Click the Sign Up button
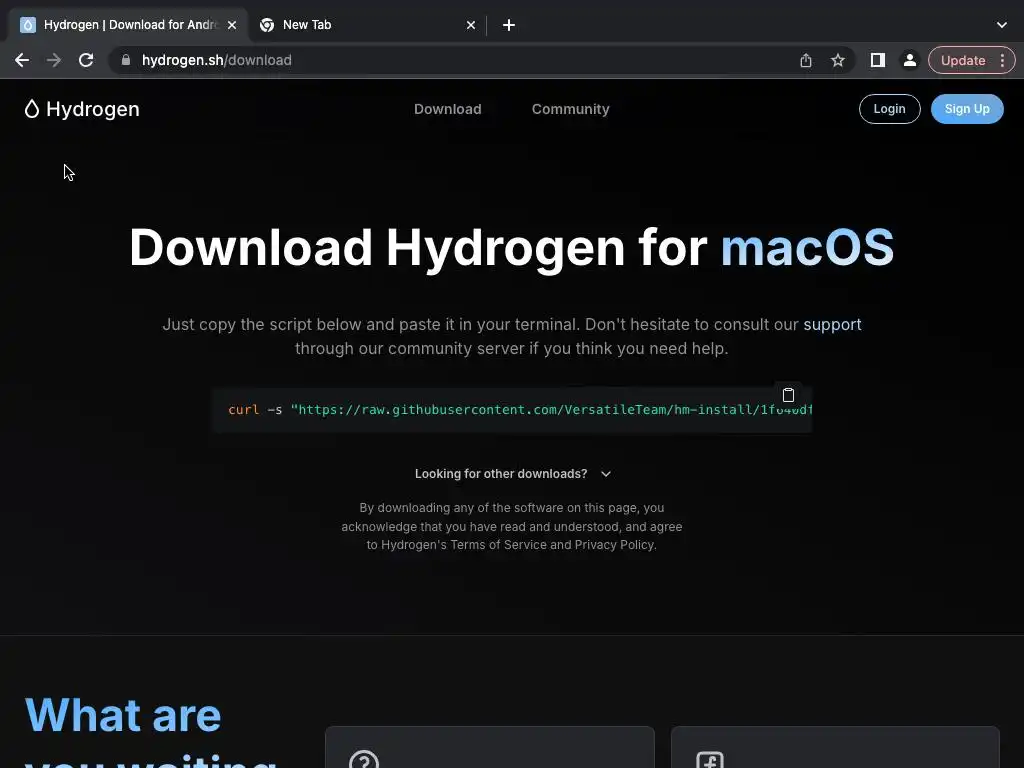 (967, 109)
